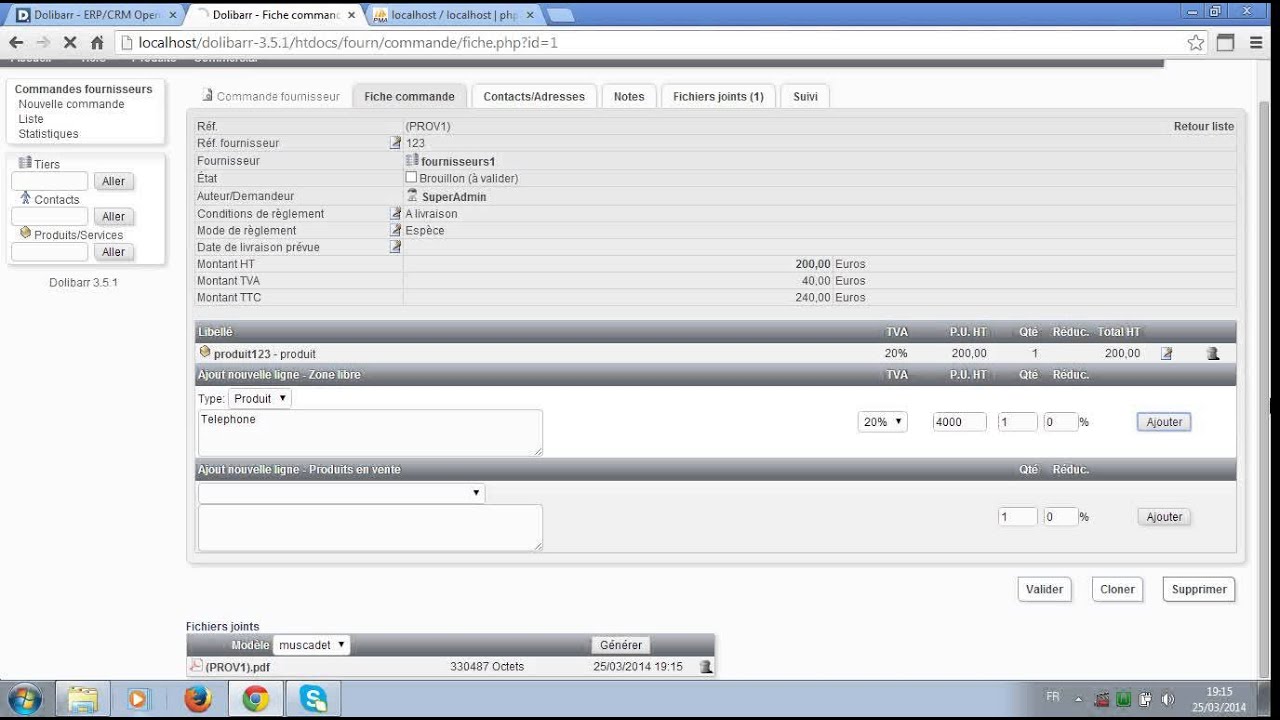Open media player from the taskbar

click(x=139, y=698)
